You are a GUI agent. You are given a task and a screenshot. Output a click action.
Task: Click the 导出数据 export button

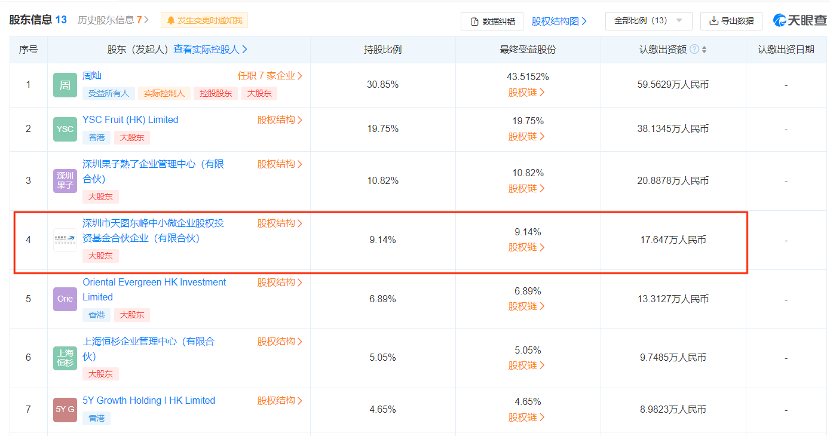click(734, 20)
